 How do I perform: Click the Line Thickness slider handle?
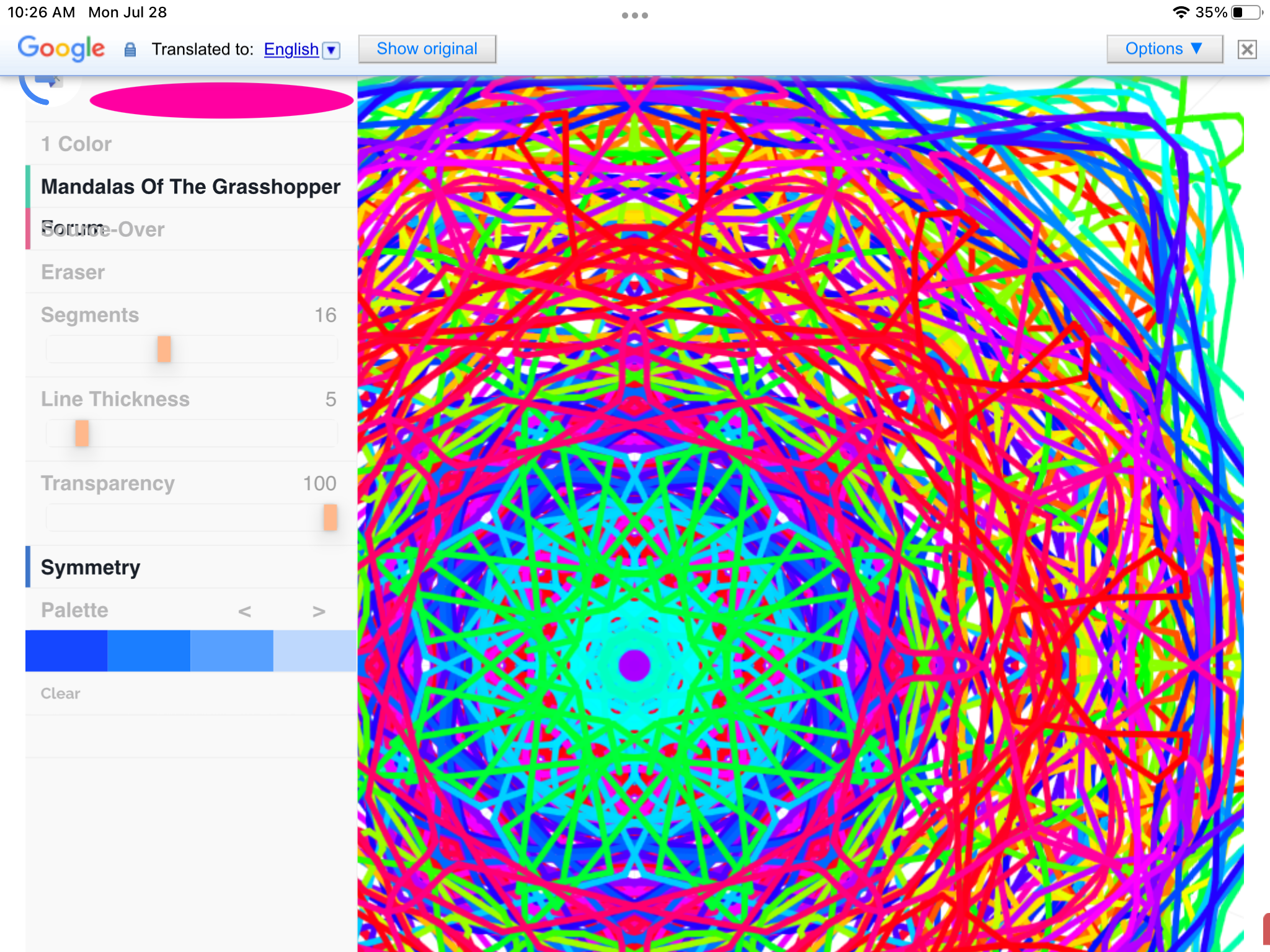(x=82, y=433)
